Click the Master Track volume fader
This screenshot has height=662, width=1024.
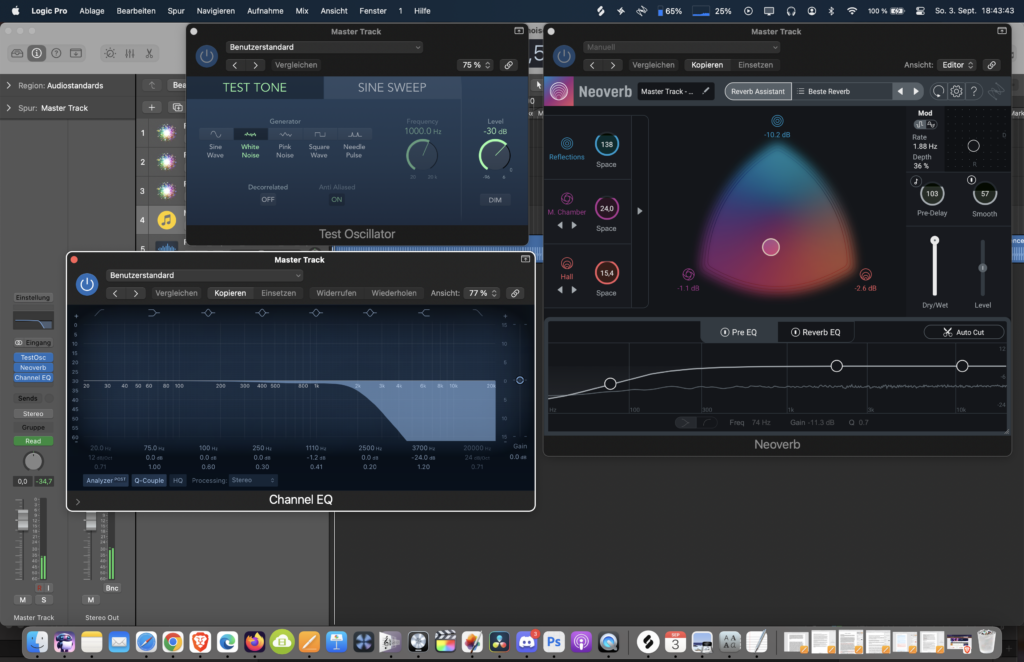click(x=23, y=520)
